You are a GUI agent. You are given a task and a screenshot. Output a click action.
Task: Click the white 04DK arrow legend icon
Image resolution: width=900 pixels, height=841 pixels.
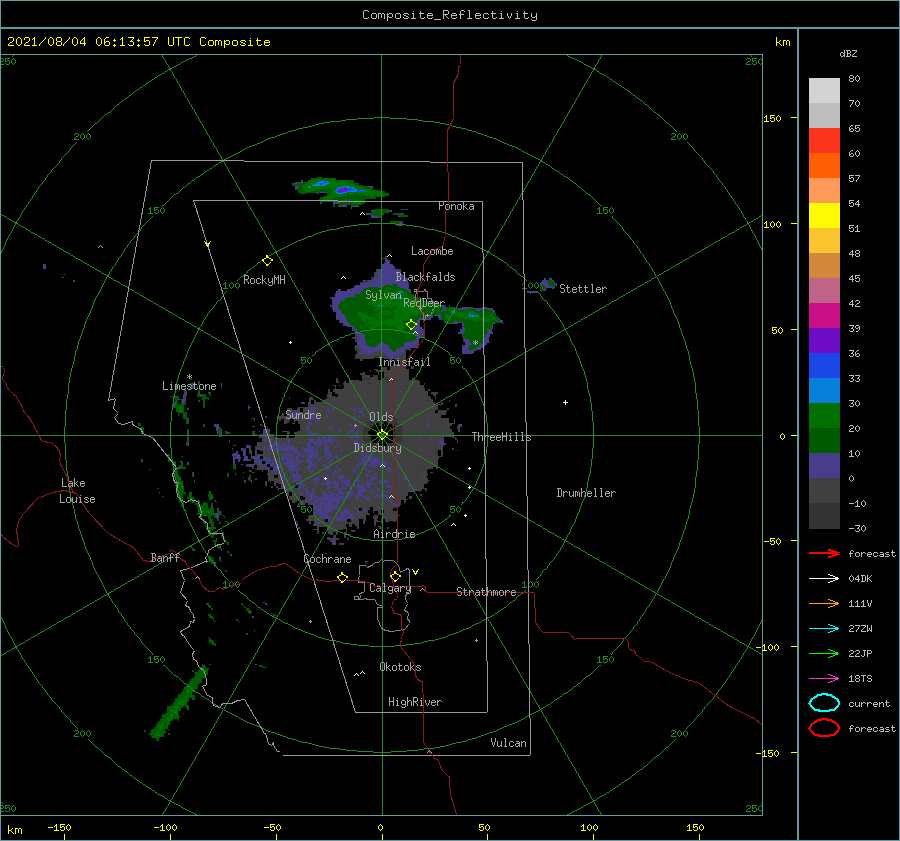824,578
